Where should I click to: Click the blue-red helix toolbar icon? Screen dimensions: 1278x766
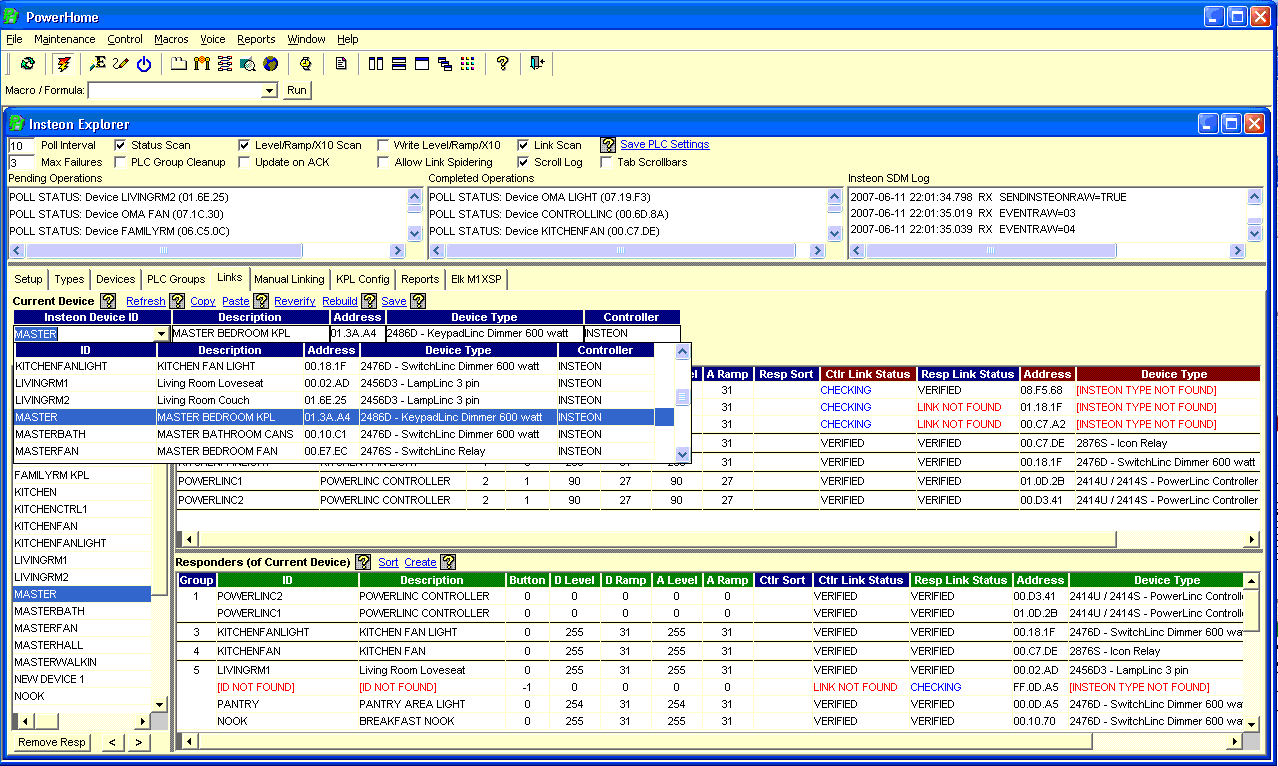225,64
